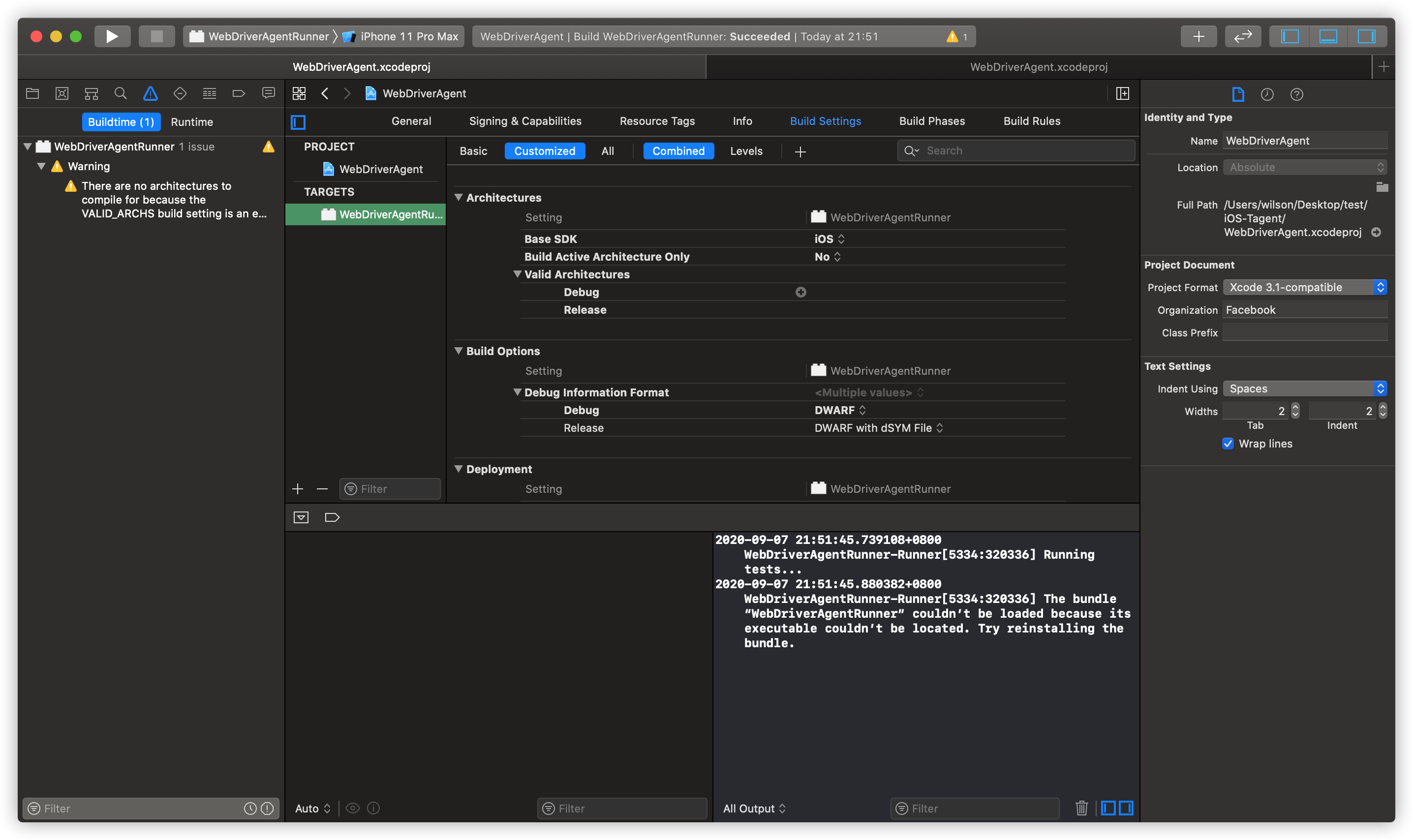
Task: Select the Runtime issues button
Action: 192,121
